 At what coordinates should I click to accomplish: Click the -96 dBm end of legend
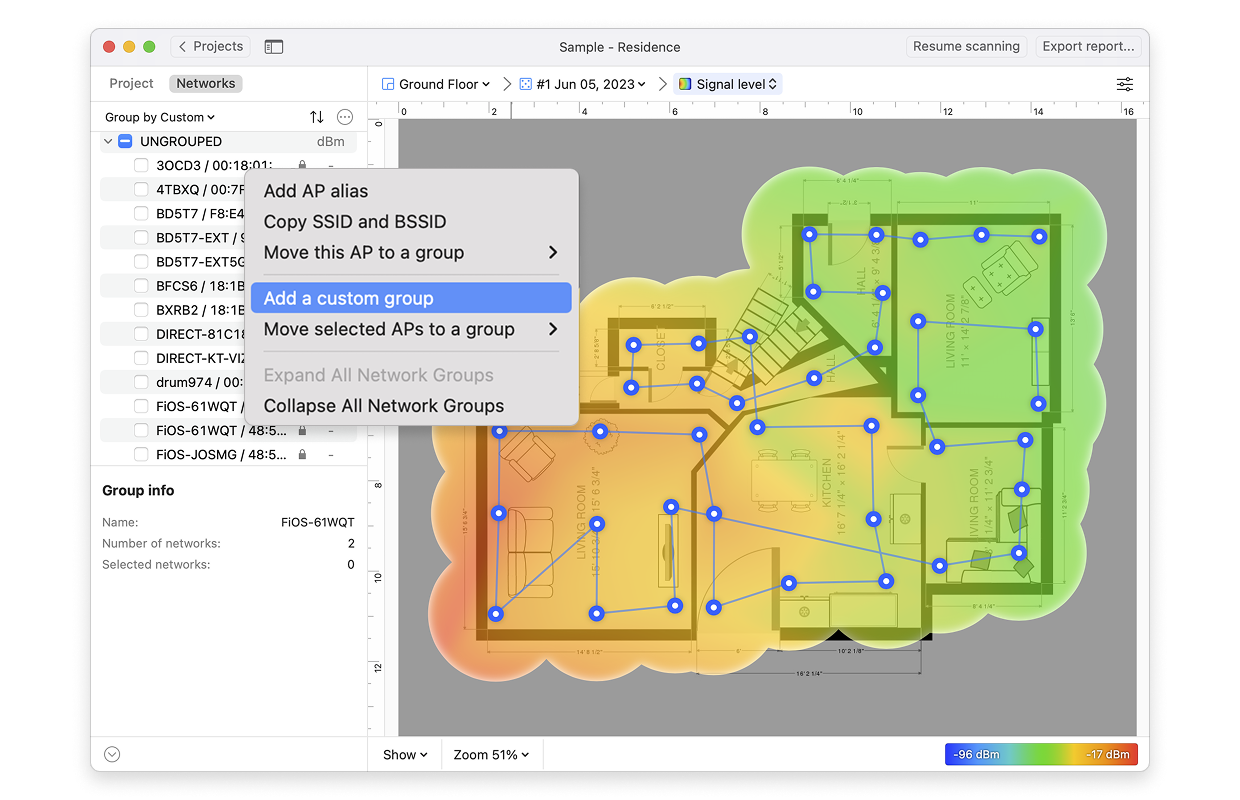(x=976, y=755)
